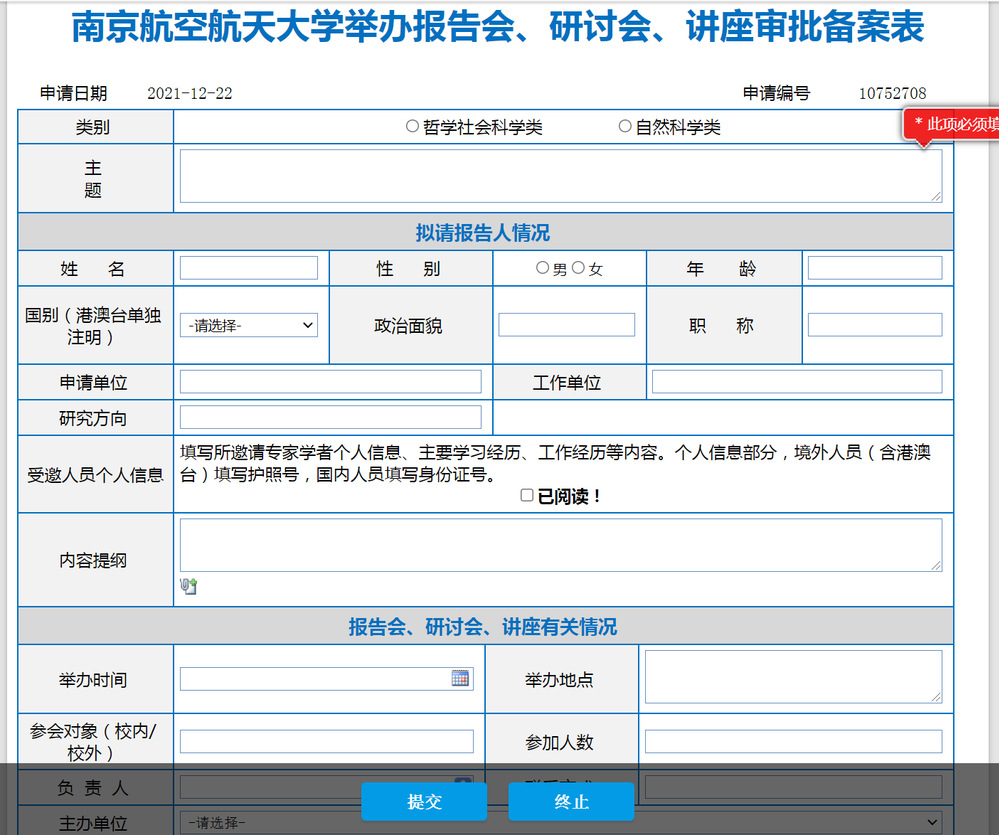Expand the 主办单位 dropdown
The height and width of the screenshot is (835, 999).
click(x=561, y=823)
